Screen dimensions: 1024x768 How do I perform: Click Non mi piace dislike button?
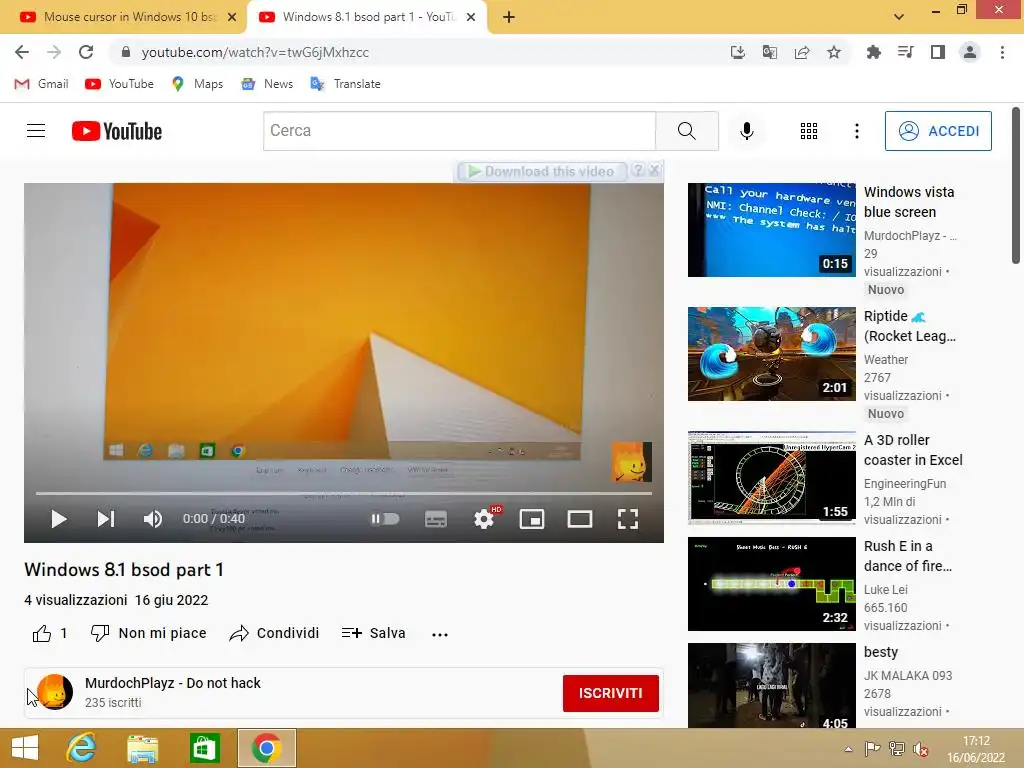click(148, 633)
